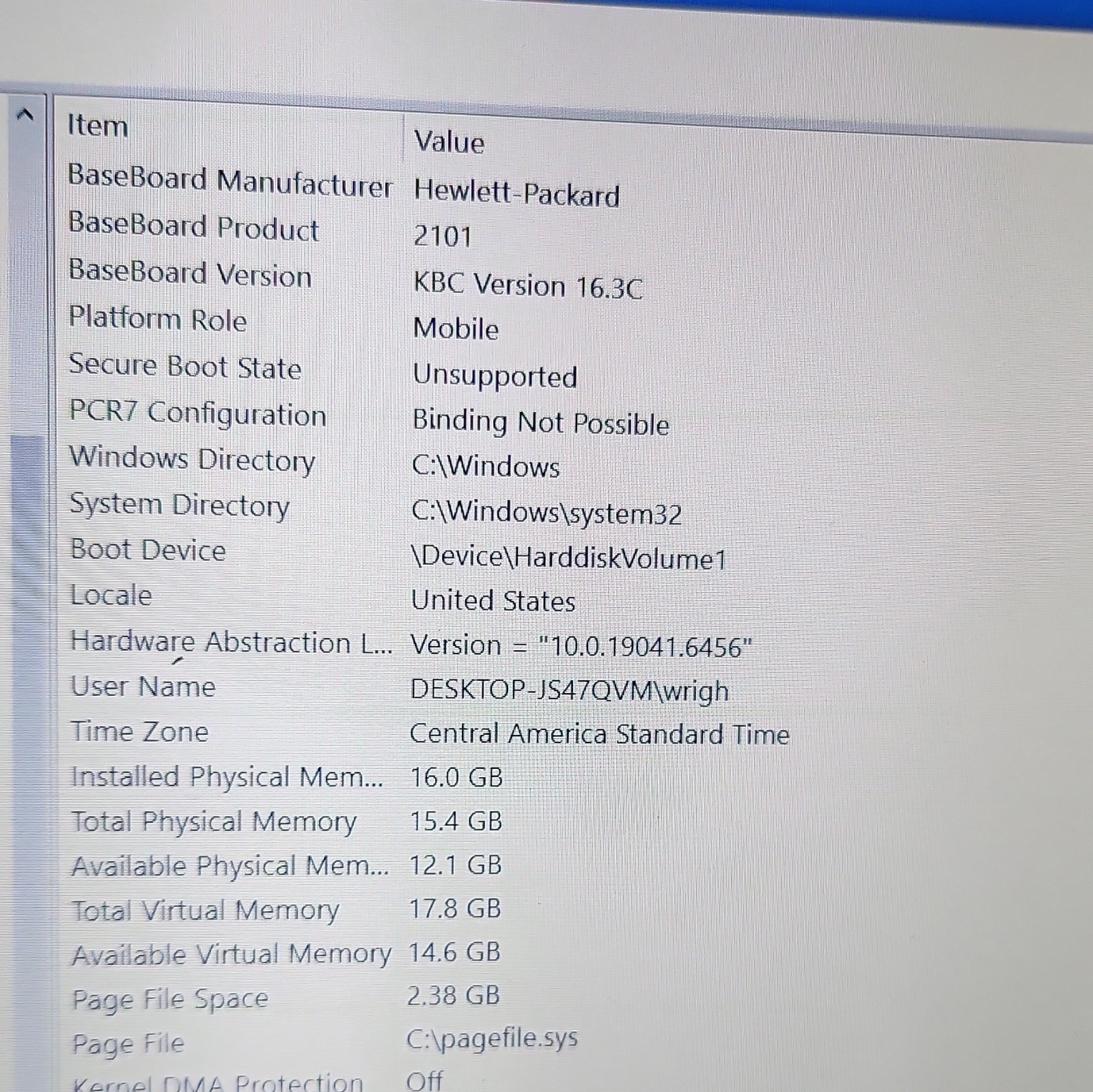Click the Value column header
This screenshot has height=1092, width=1093.
pyautogui.click(x=449, y=141)
